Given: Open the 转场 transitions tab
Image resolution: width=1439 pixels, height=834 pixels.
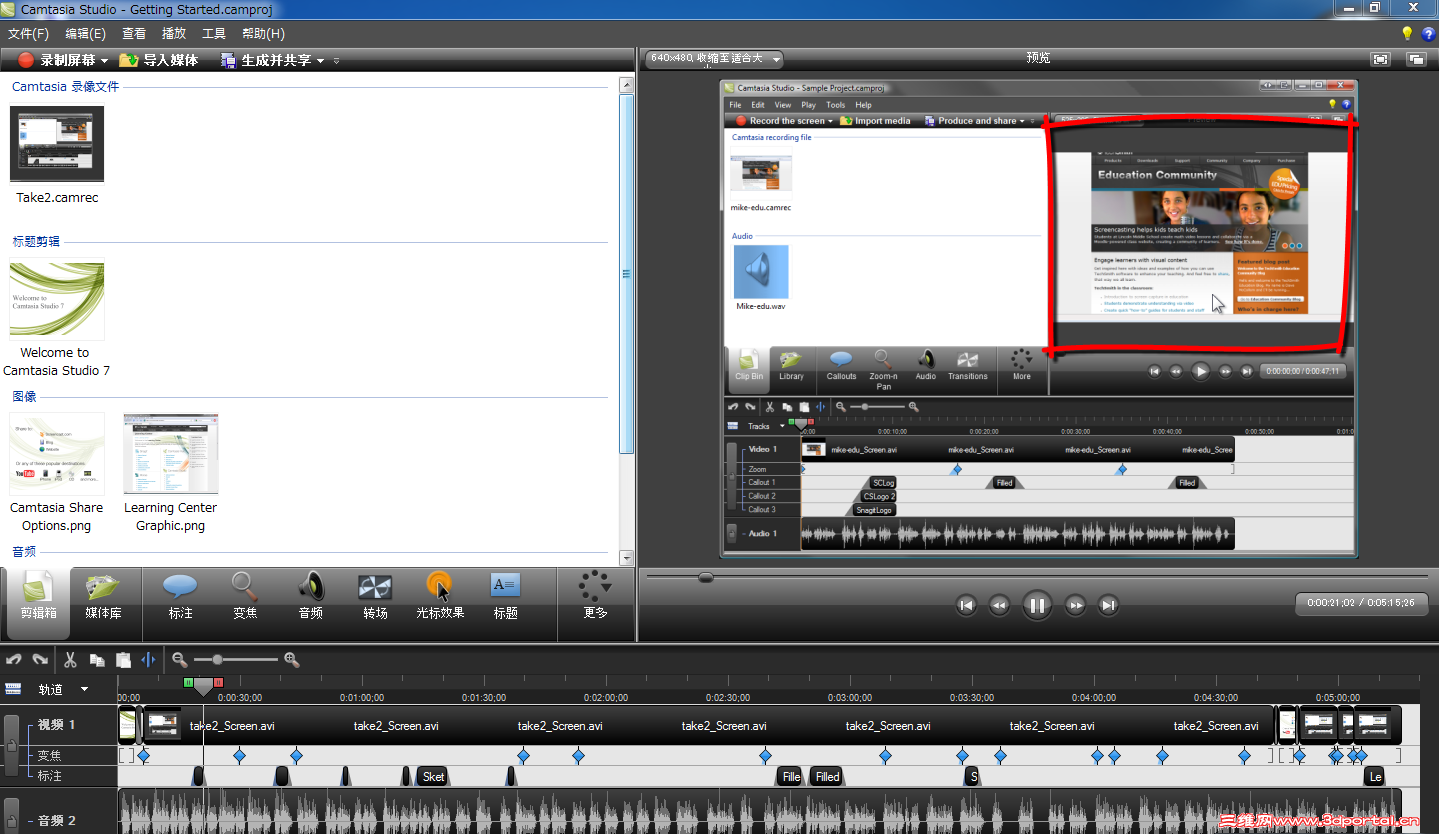Looking at the screenshot, I should tap(375, 597).
